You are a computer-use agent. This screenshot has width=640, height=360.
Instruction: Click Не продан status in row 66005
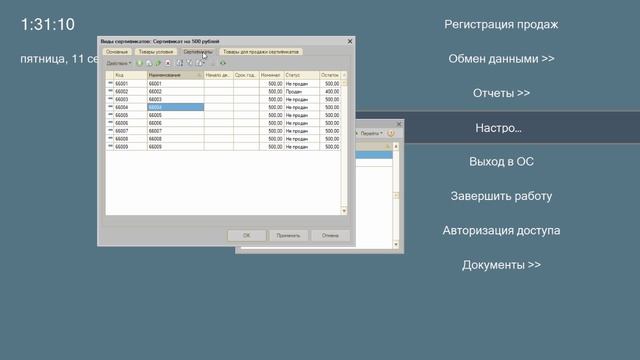(302, 115)
